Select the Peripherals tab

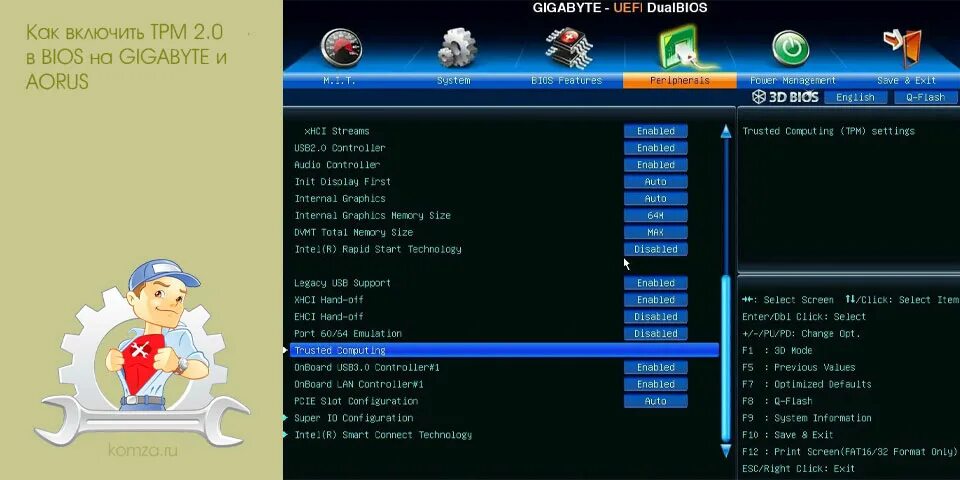(680, 80)
